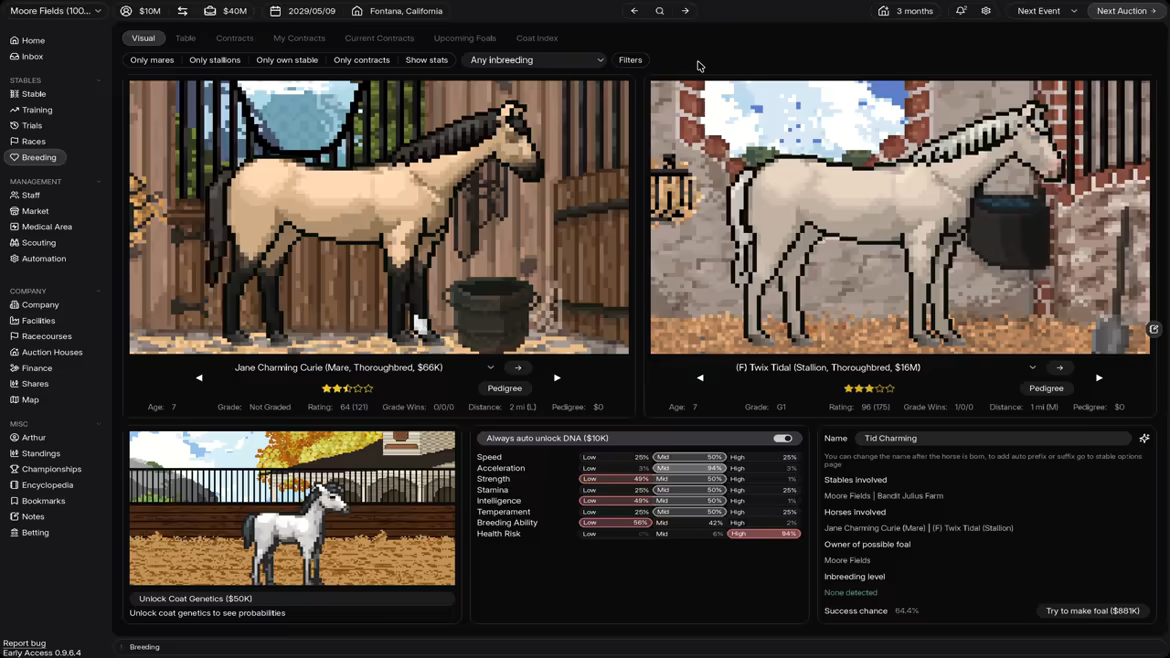Toggle the Only own stable filter

[287, 60]
